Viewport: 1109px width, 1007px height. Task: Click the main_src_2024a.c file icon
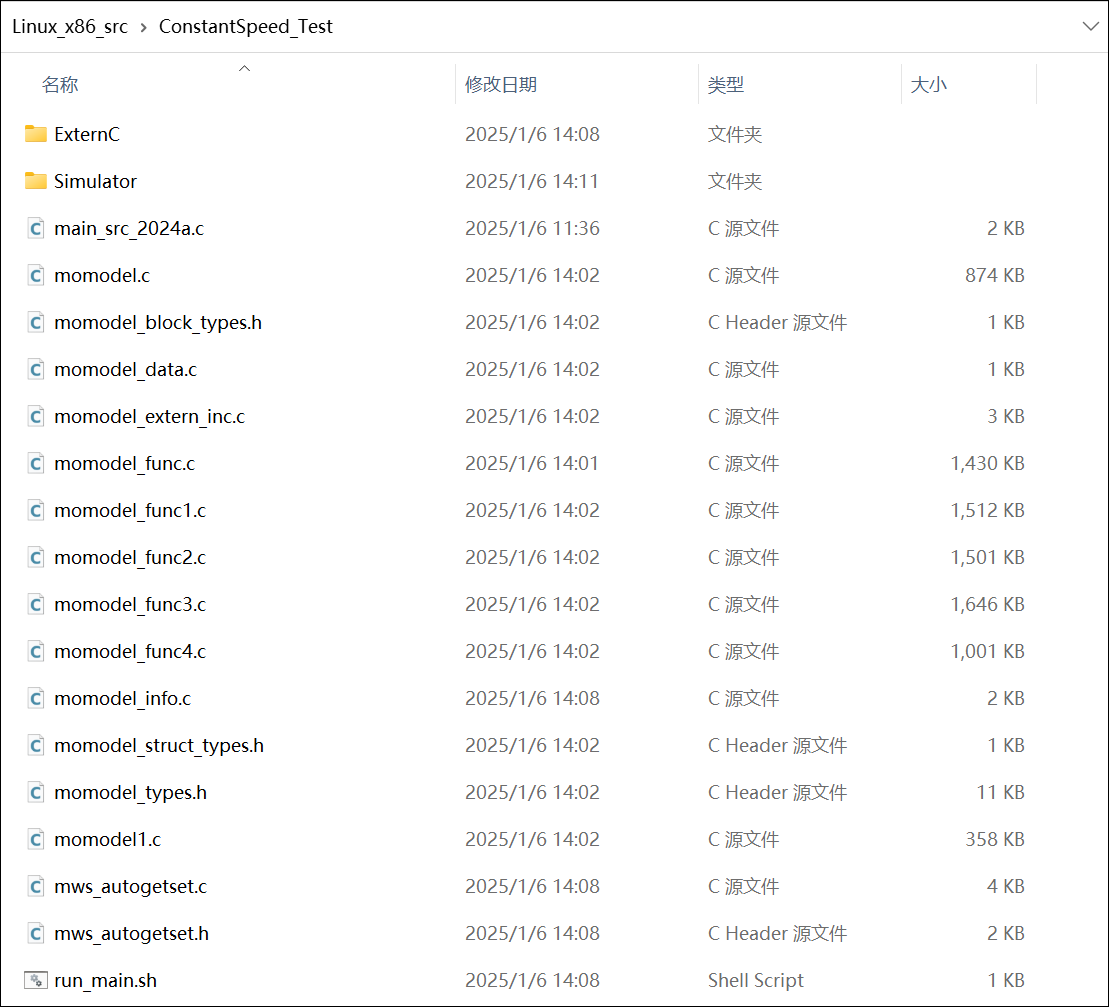coord(36,228)
